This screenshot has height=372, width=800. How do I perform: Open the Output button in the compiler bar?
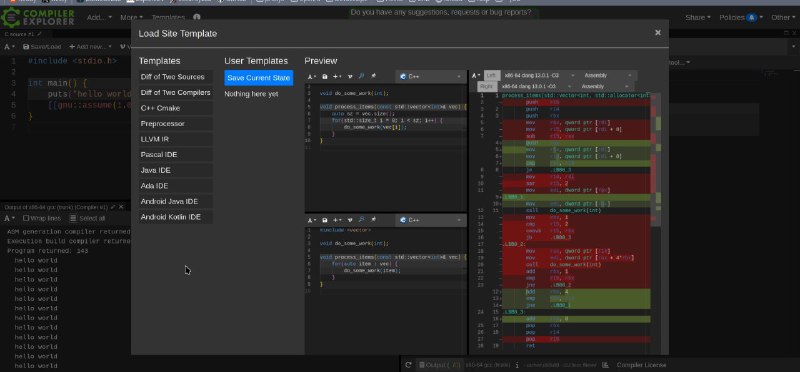pyautogui.click(x=439, y=365)
